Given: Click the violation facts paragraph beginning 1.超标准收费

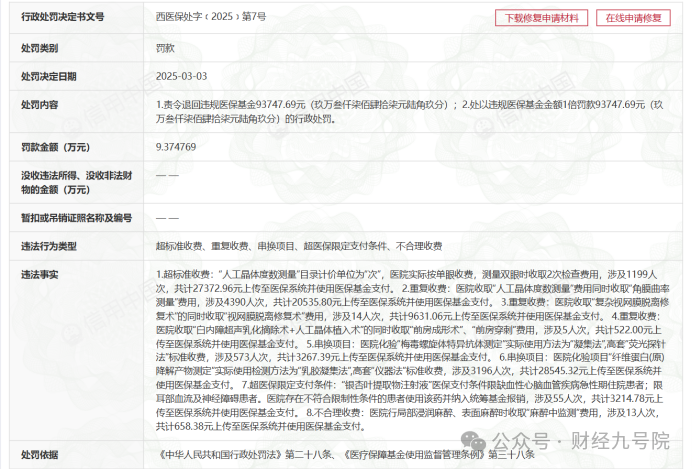Looking at the screenshot, I should [x=413, y=350].
